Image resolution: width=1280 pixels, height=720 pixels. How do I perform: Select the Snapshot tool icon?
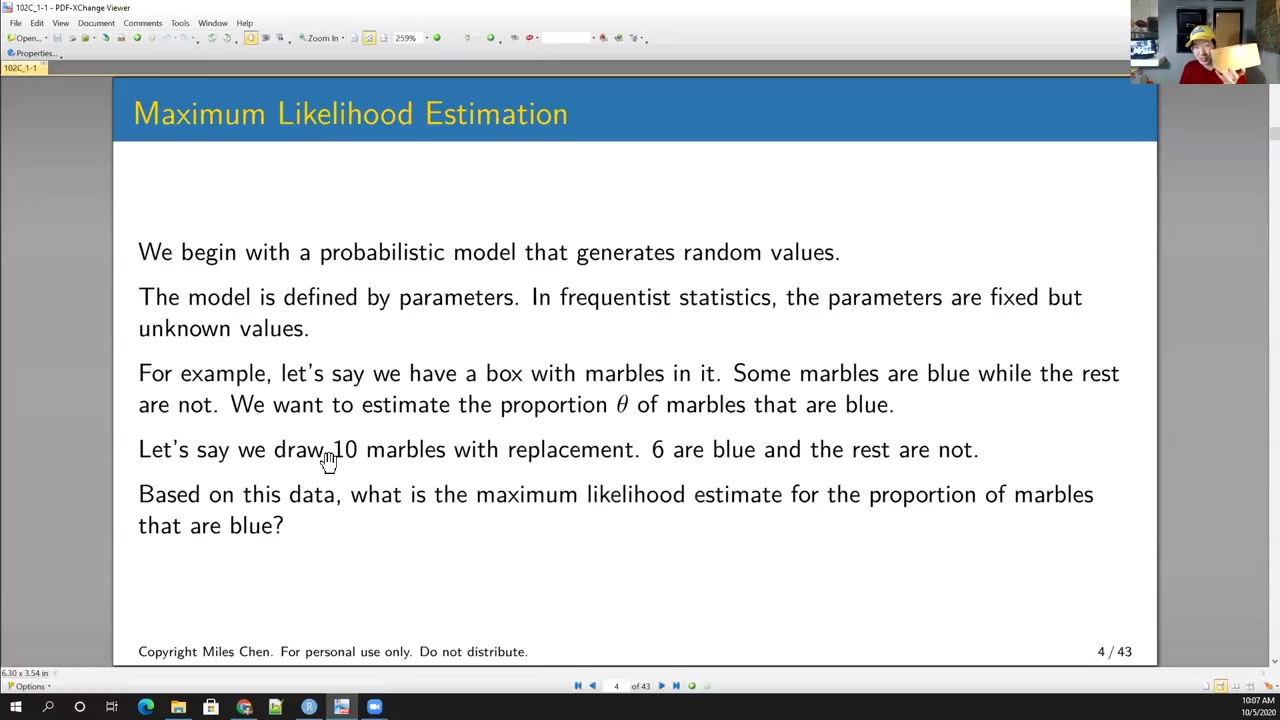[x=265, y=38]
